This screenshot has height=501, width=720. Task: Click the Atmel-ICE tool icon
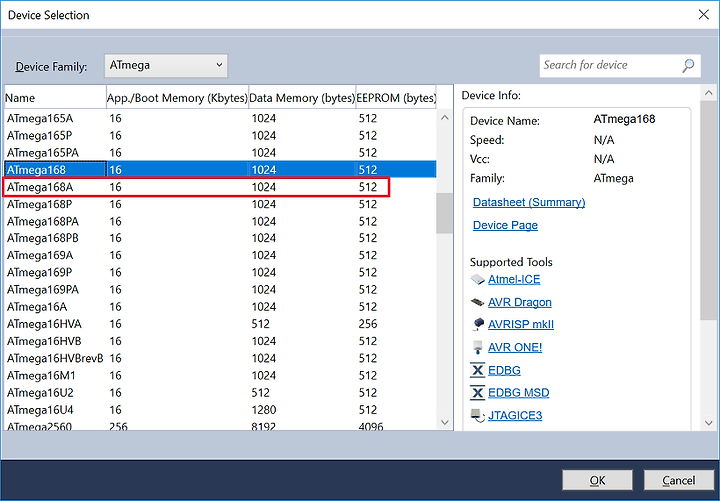click(x=478, y=279)
